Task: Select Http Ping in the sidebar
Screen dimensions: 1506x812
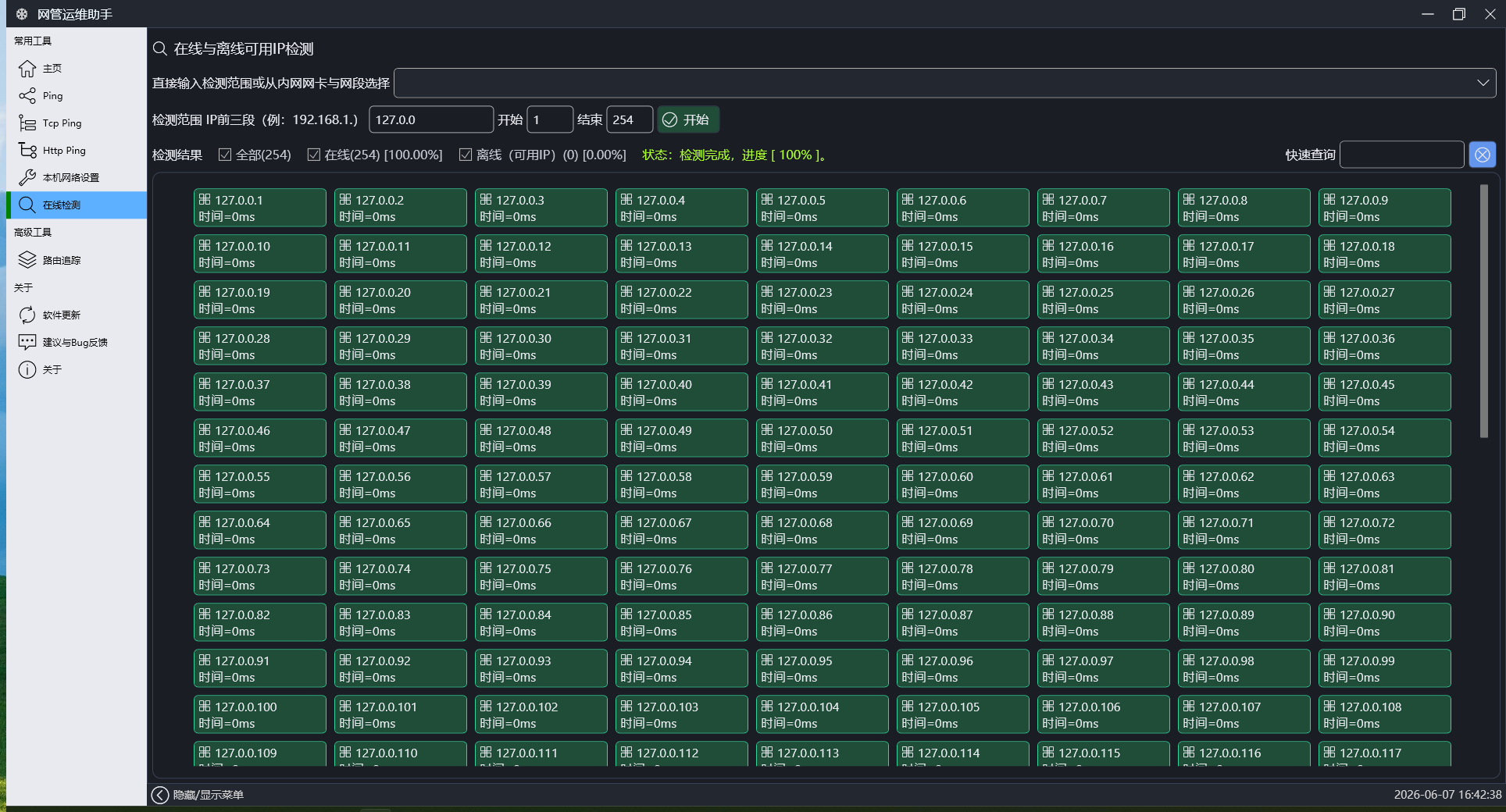Action: (77, 151)
